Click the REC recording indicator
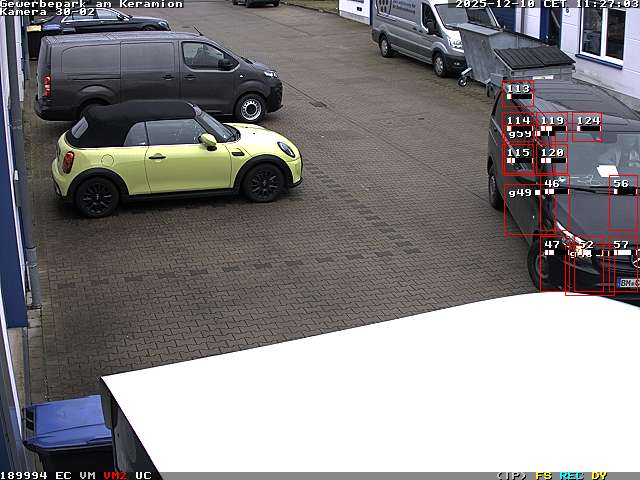640x480 pixels. click(571, 475)
